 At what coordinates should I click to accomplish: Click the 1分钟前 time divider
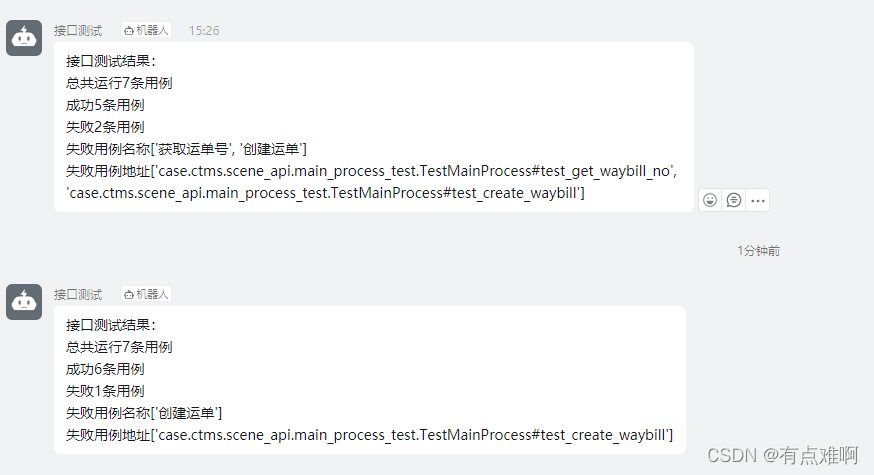[758, 251]
